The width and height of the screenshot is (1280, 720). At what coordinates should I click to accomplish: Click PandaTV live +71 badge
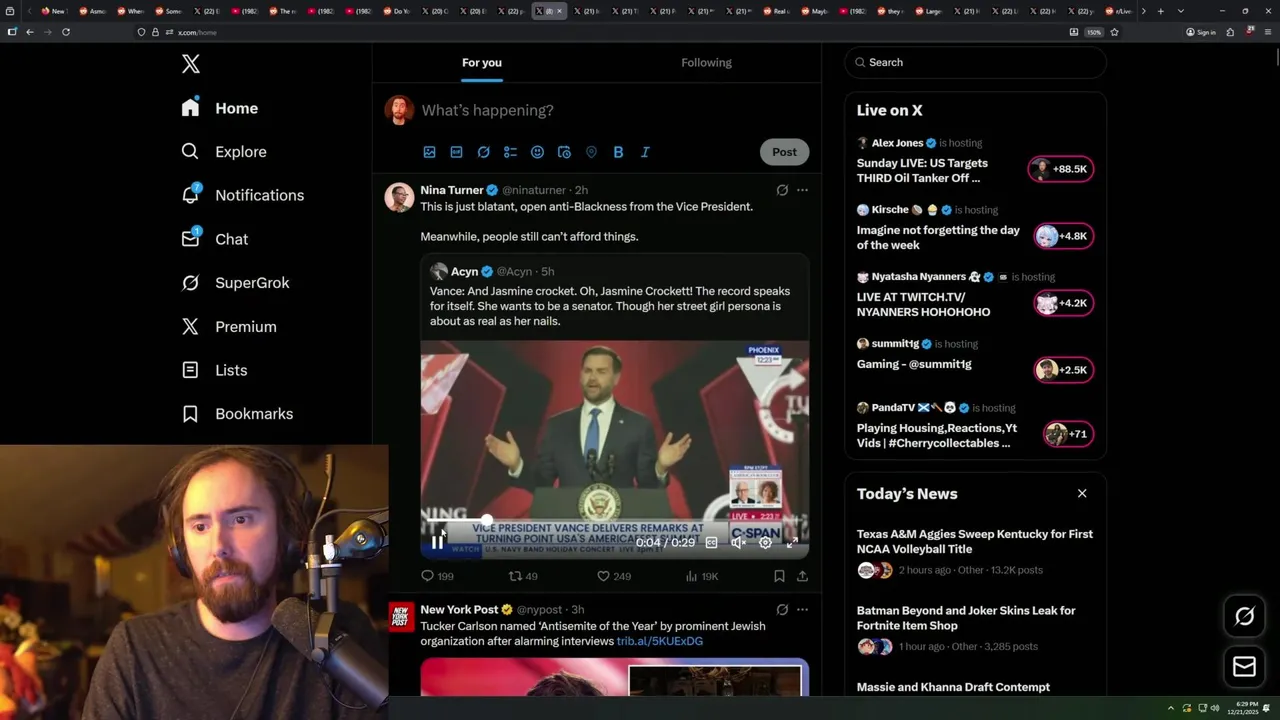[x=1067, y=434]
